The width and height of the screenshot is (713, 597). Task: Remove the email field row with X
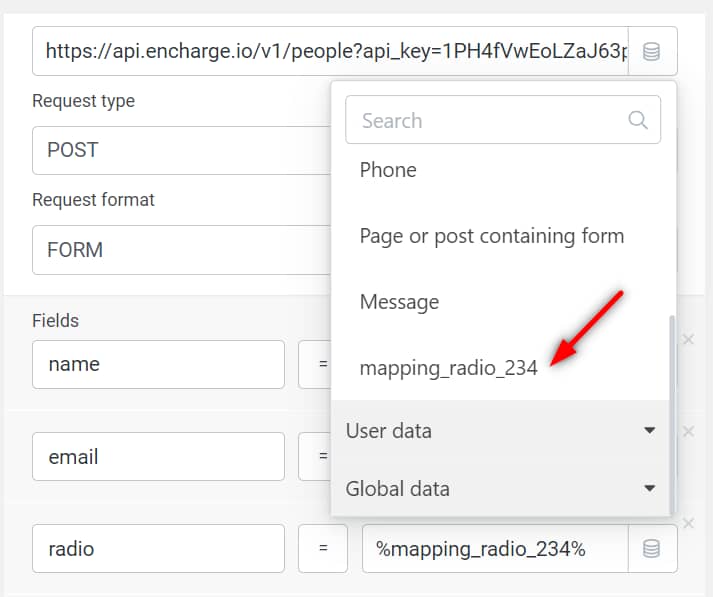tap(688, 432)
